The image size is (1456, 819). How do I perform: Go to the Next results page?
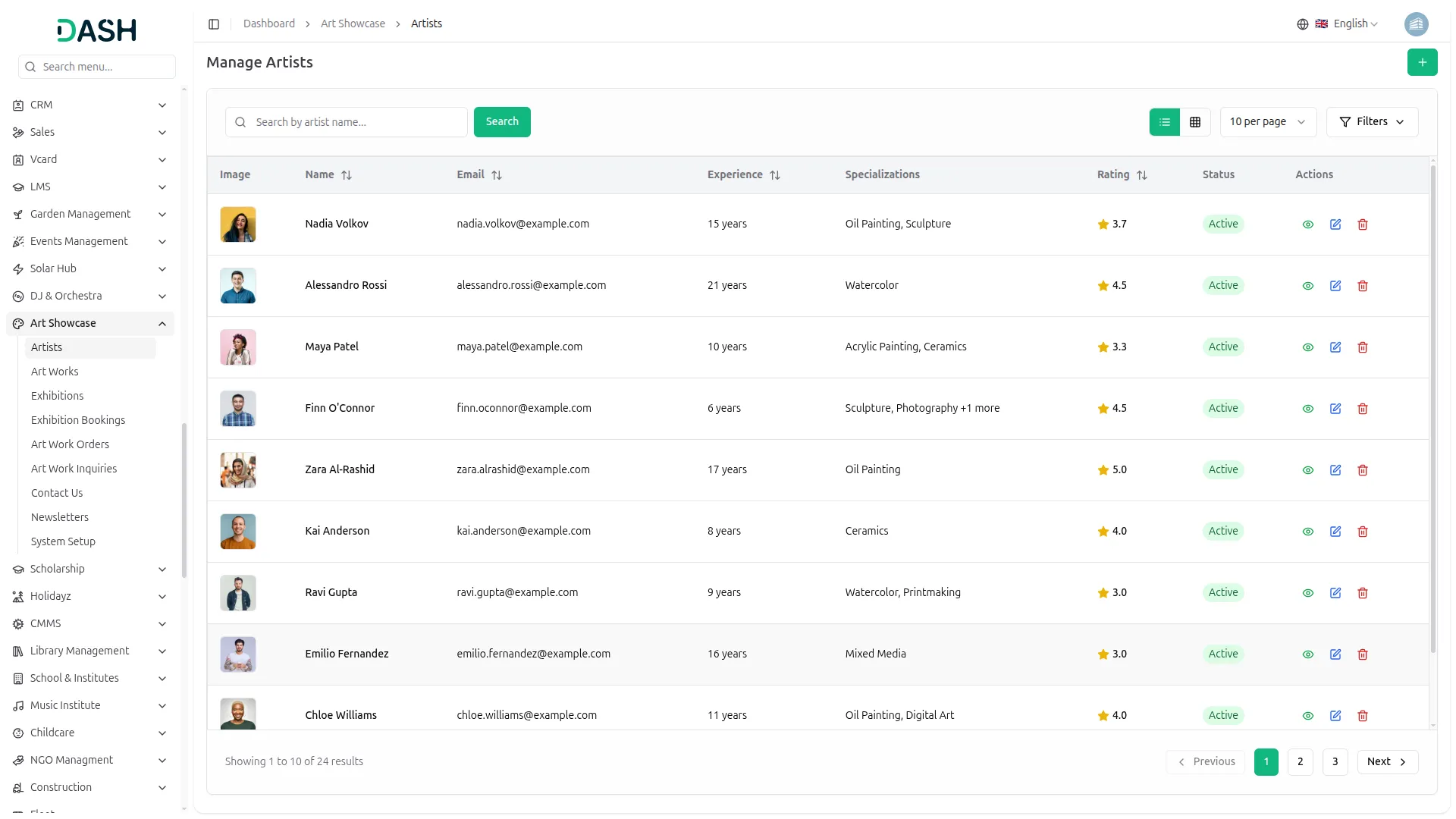pyautogui.click(x=1387, y=761)
